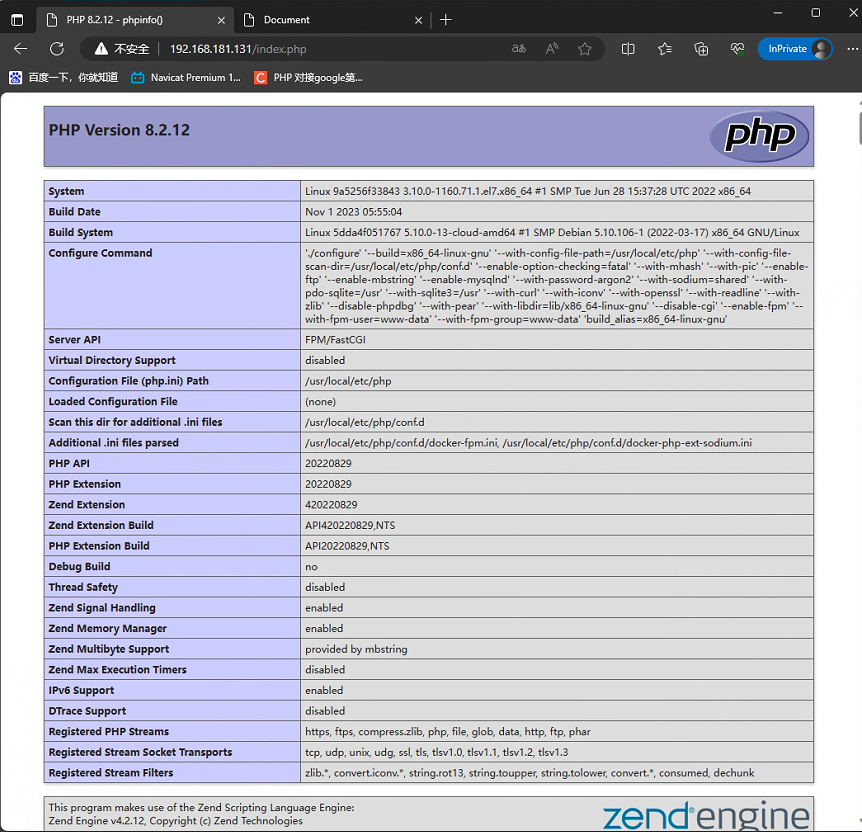Click the not secure warning icon

point(101,49)
